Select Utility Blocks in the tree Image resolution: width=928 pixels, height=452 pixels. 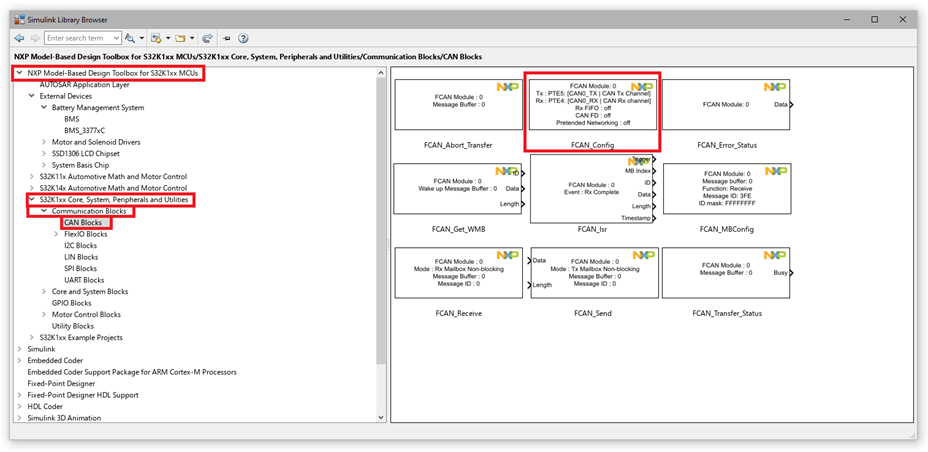click(73, 326)
